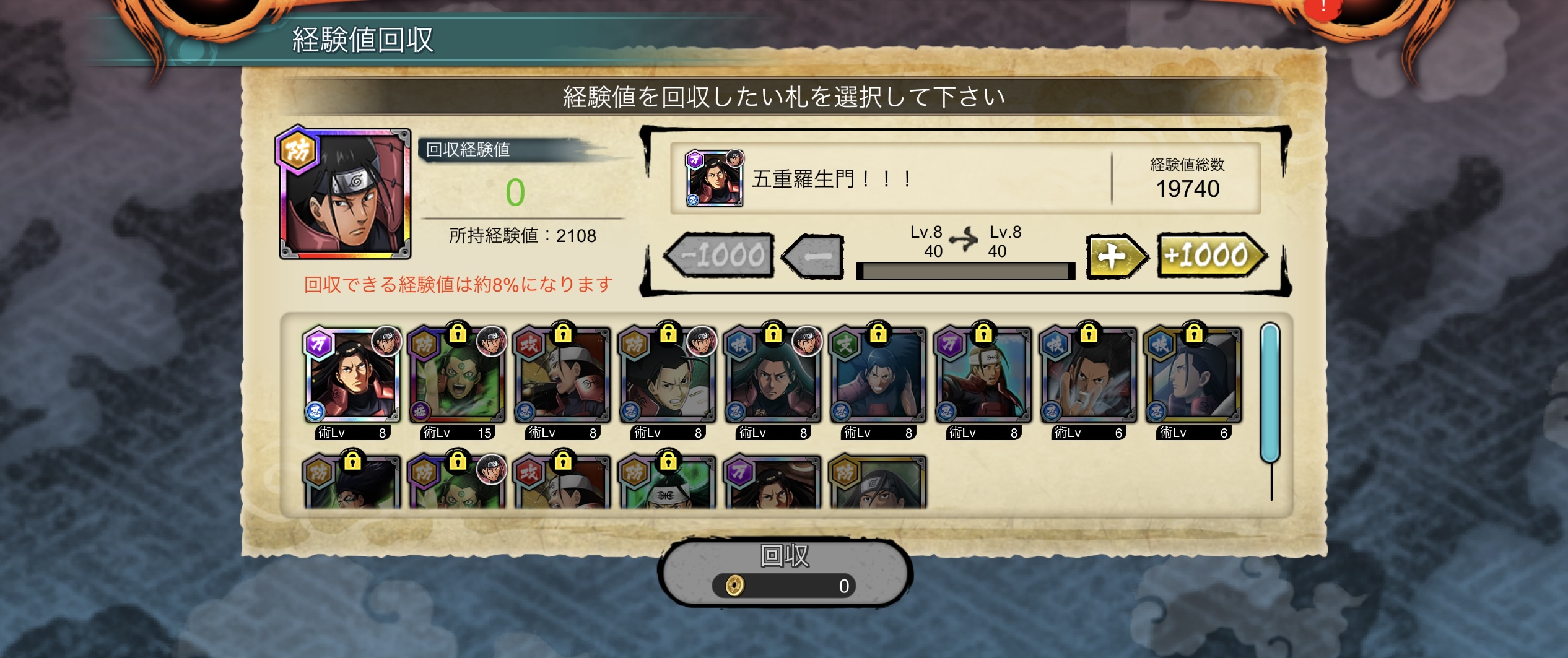This screenshot has height=658, width=1568.
Task: Tap the experience level progress bar
Action: [x=965, y=271]
